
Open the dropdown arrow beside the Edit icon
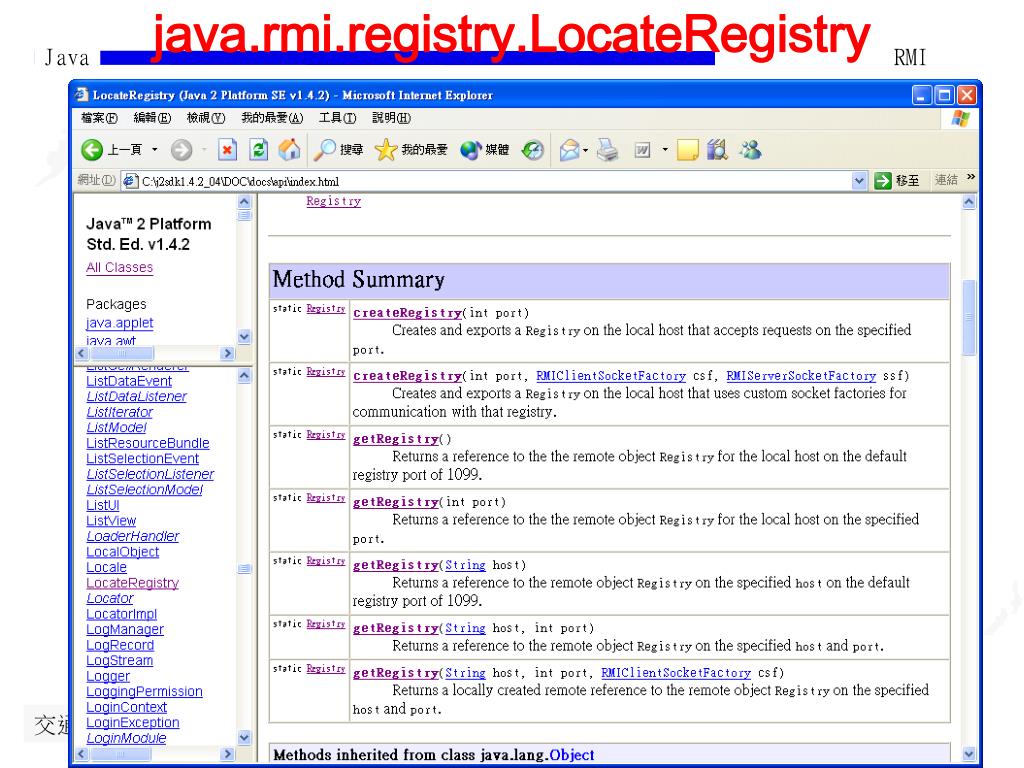tap(665, 150)
